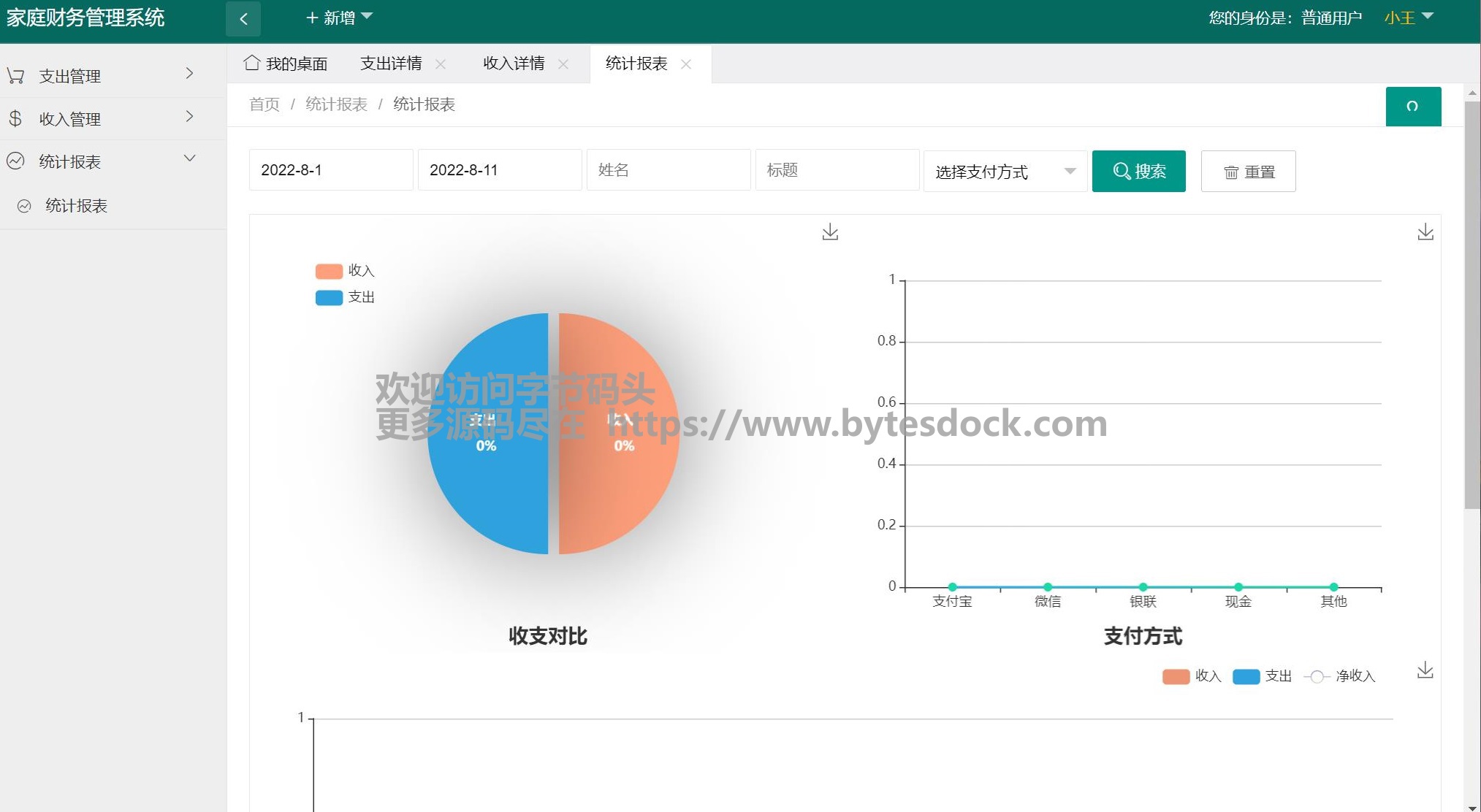The height and width of the screenshot is (812, 1481).
Task: Collapse the sidebar with the left arrow button
Action: pos(243,19)
